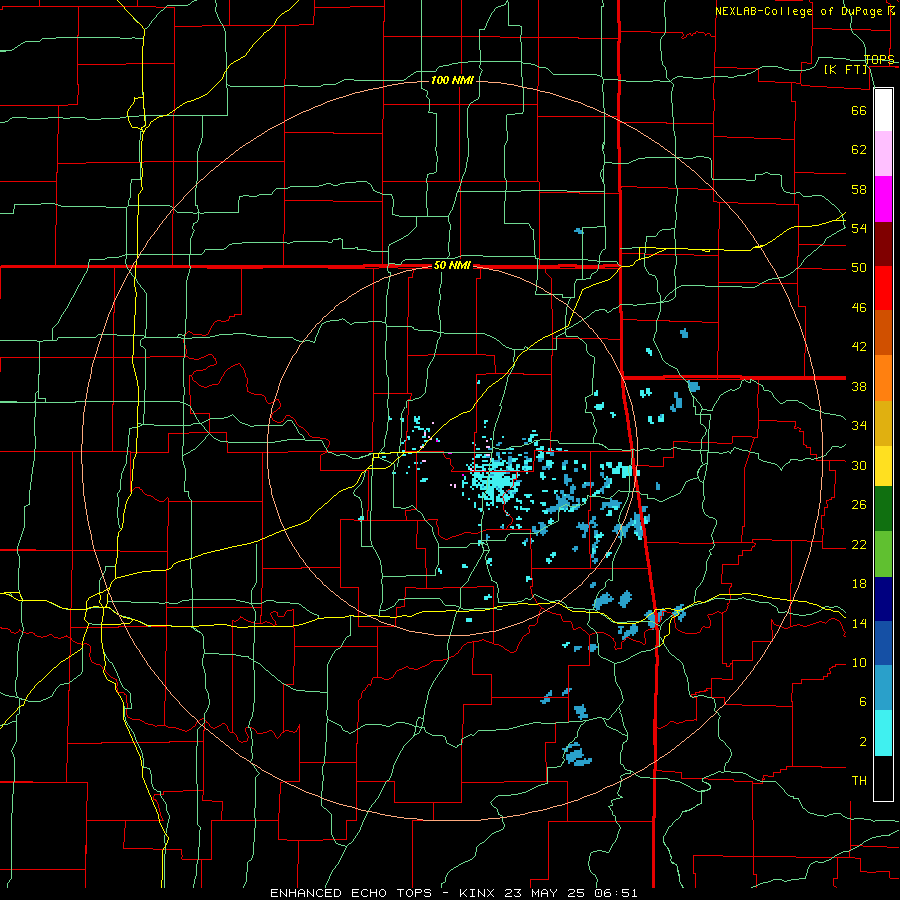Screen dimensions: 900x900
Task: Click the light blue legend swatch near 6
Action: coord(883,688)
